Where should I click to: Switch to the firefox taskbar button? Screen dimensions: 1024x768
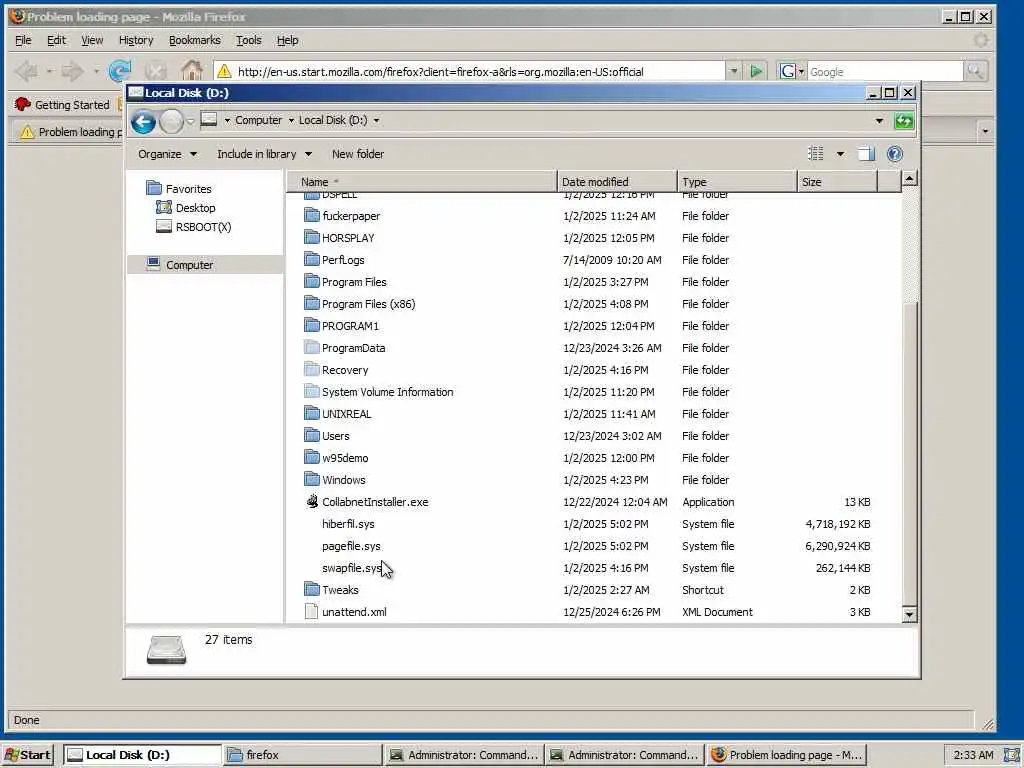(x=302, y=755)
